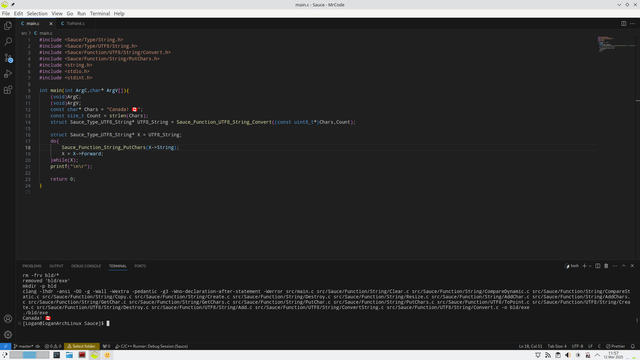This screenshot has height=360, width=640.
Task: Close the terminal panel
Action: (632, 266)
